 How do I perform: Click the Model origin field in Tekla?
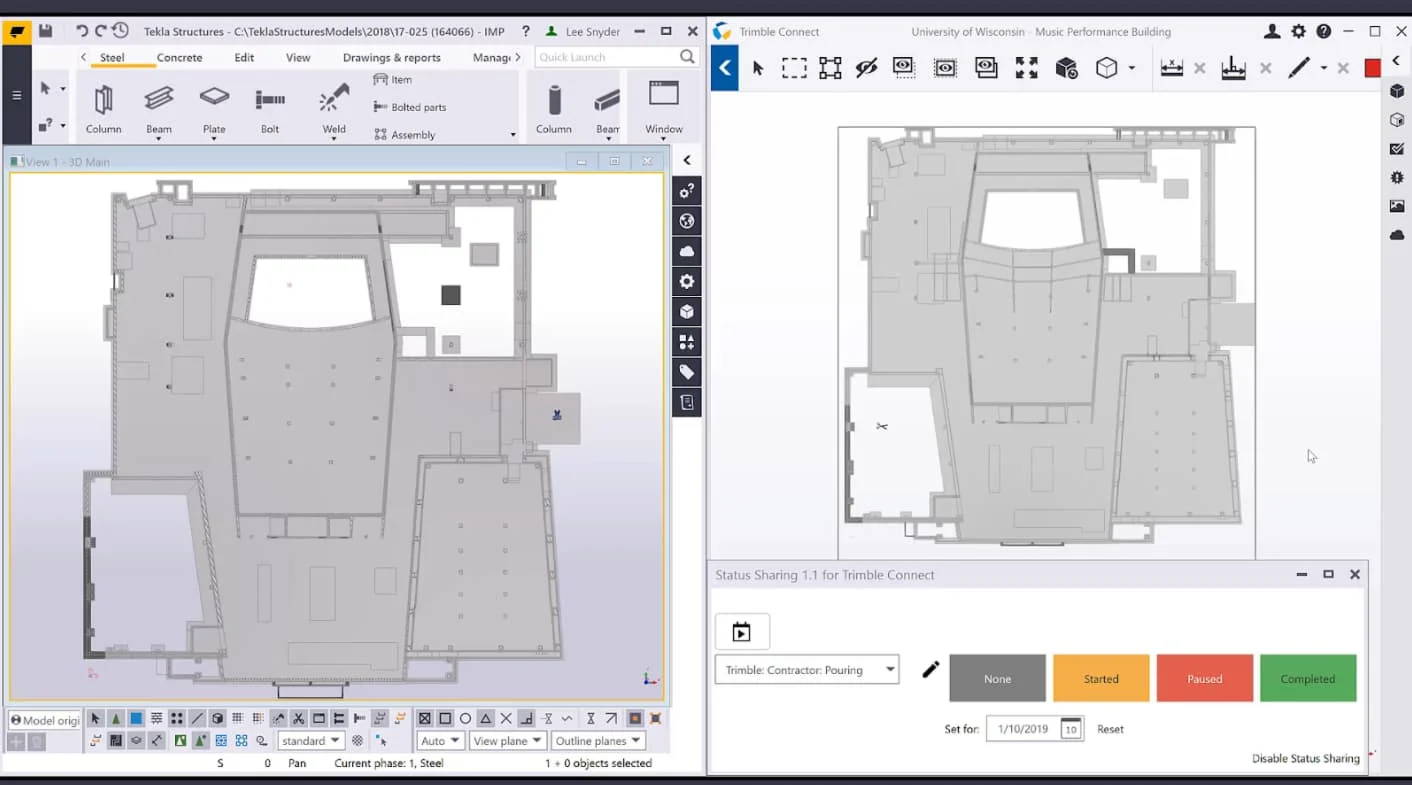tap(44, 720)
